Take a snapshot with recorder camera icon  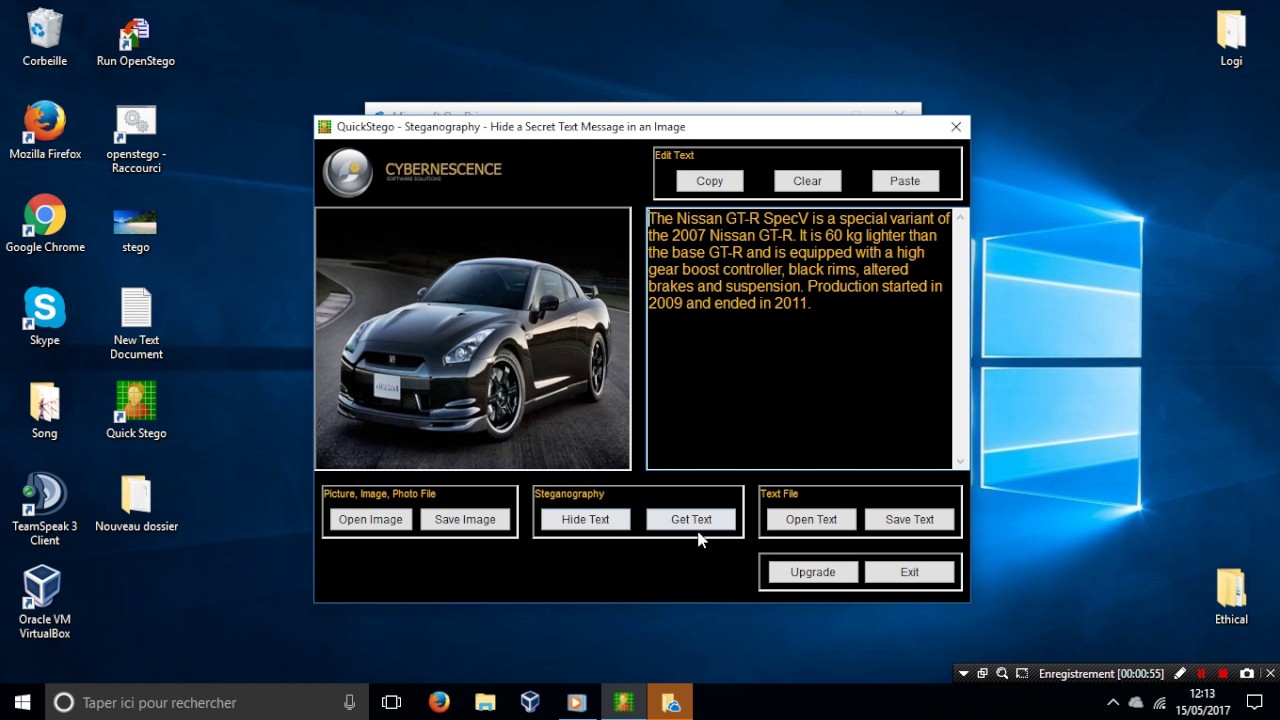[x=1246, y=674]
